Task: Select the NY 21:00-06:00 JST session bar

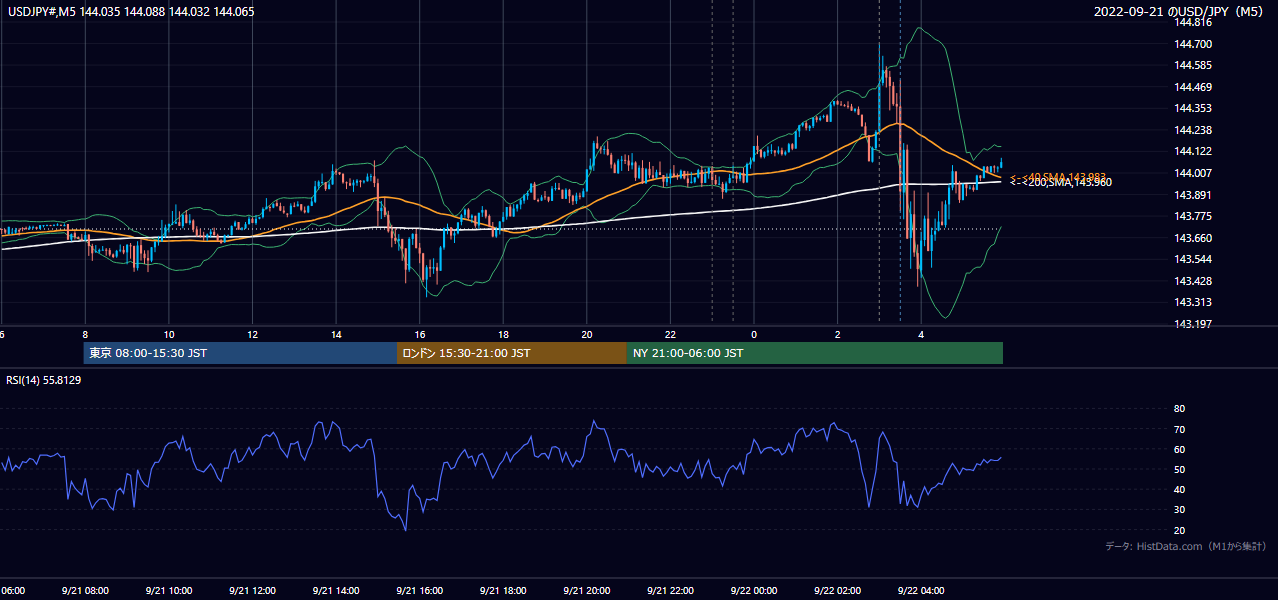Action: [815, 353]
